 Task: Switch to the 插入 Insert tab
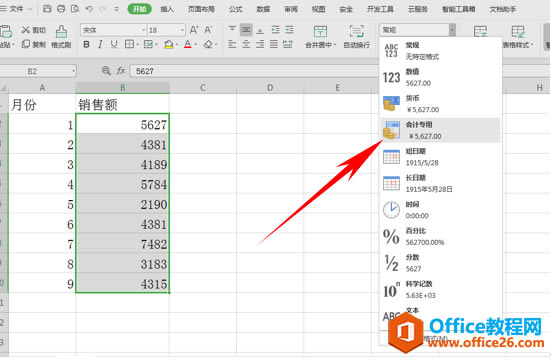(x=167, y=9)
